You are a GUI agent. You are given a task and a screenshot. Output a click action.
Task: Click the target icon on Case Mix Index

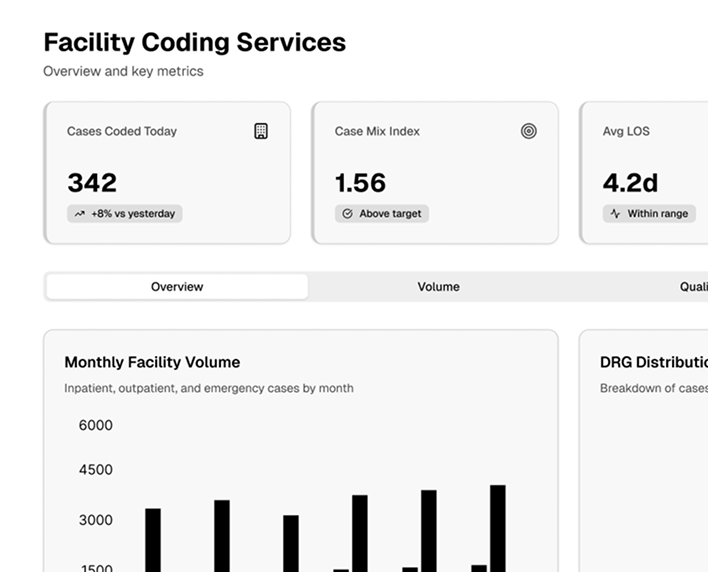click(x=528, y=131)
